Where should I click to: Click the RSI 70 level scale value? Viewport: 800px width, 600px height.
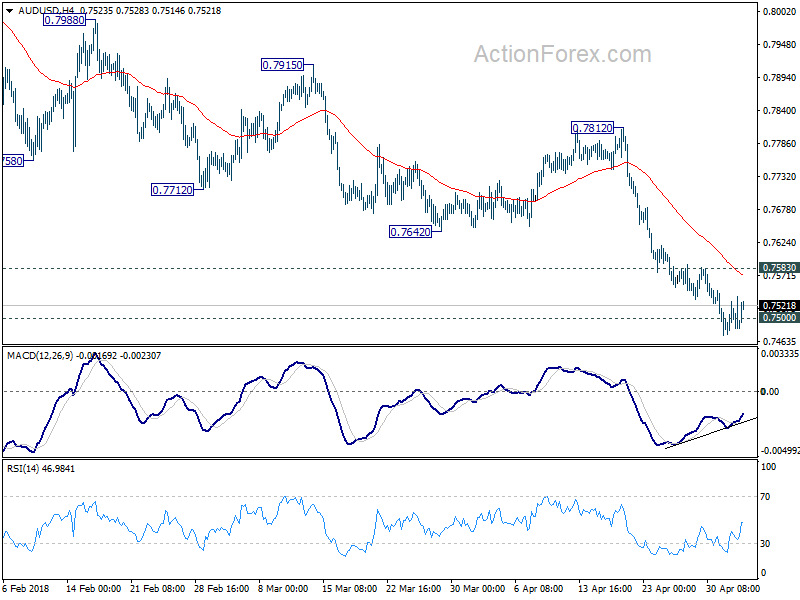click(x=765, y=496)
